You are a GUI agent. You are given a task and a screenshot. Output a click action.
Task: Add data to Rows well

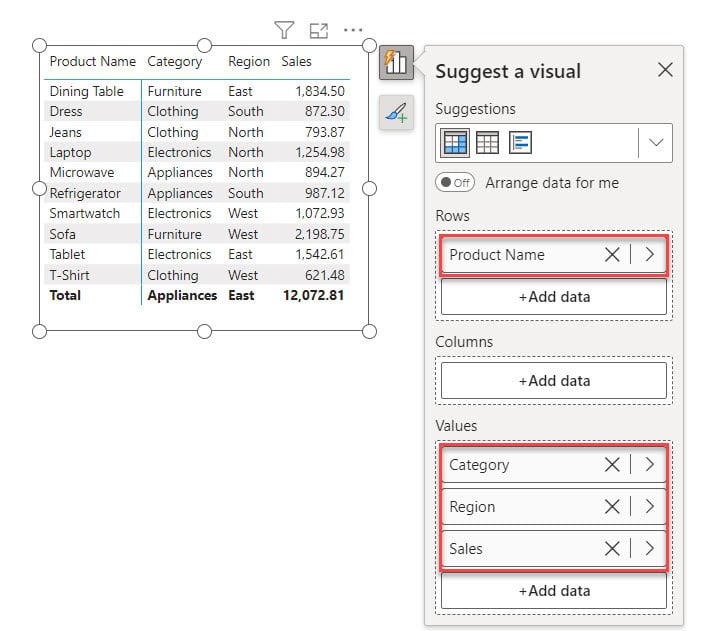tap(554, 297)
